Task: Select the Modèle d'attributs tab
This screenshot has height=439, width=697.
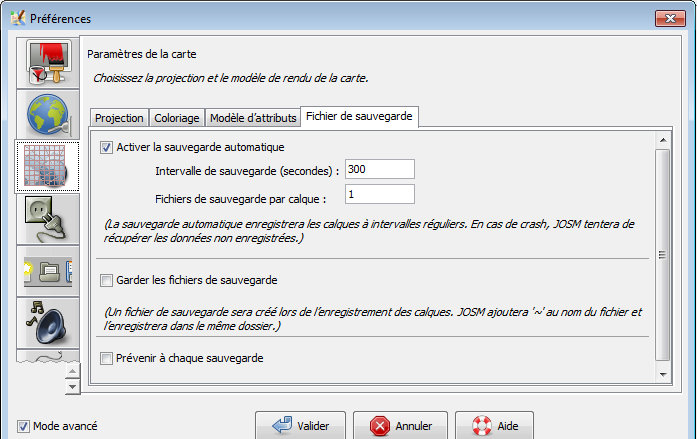Action: tap(253, 118)
